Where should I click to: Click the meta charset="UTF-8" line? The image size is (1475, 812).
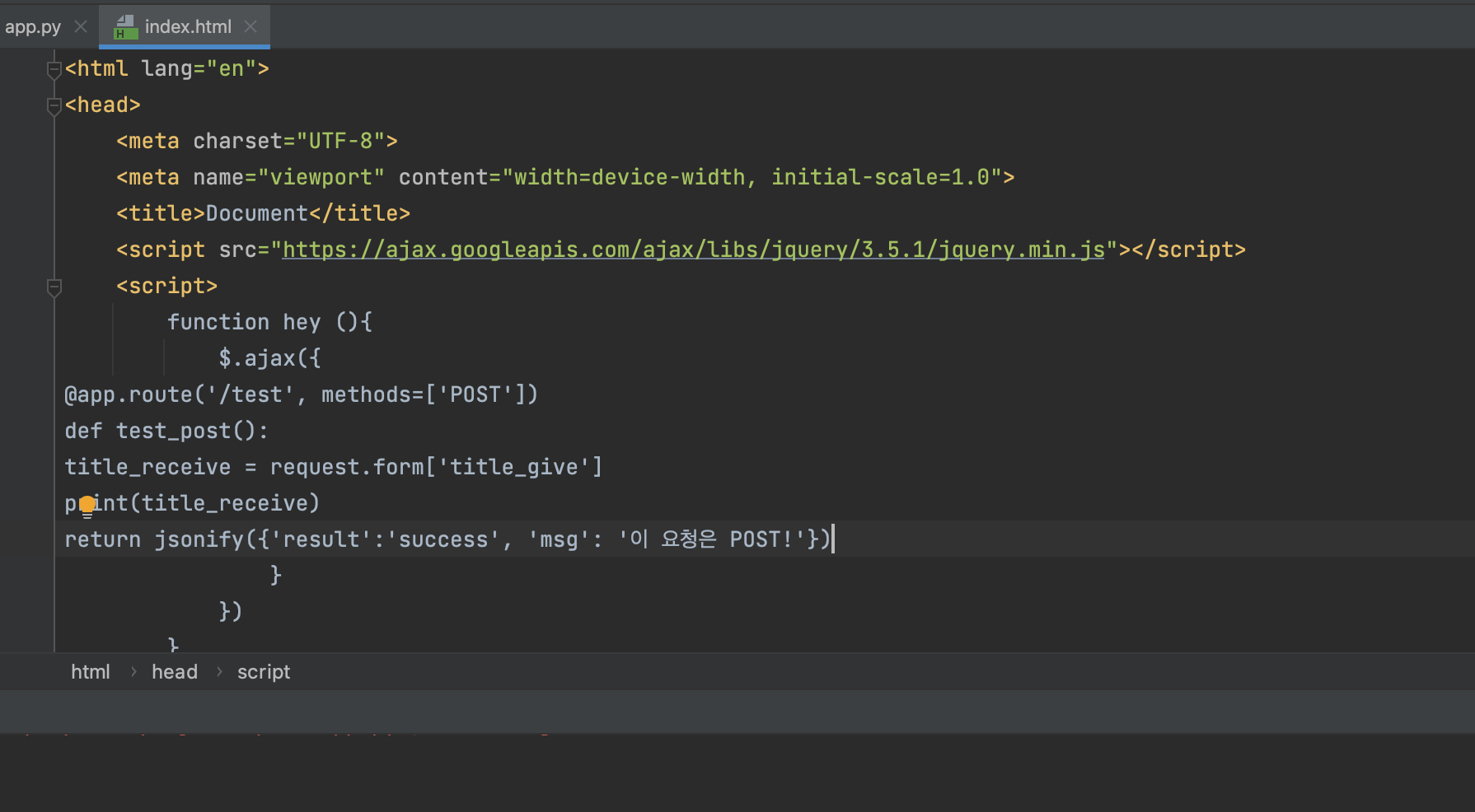[x=257, y=141]
